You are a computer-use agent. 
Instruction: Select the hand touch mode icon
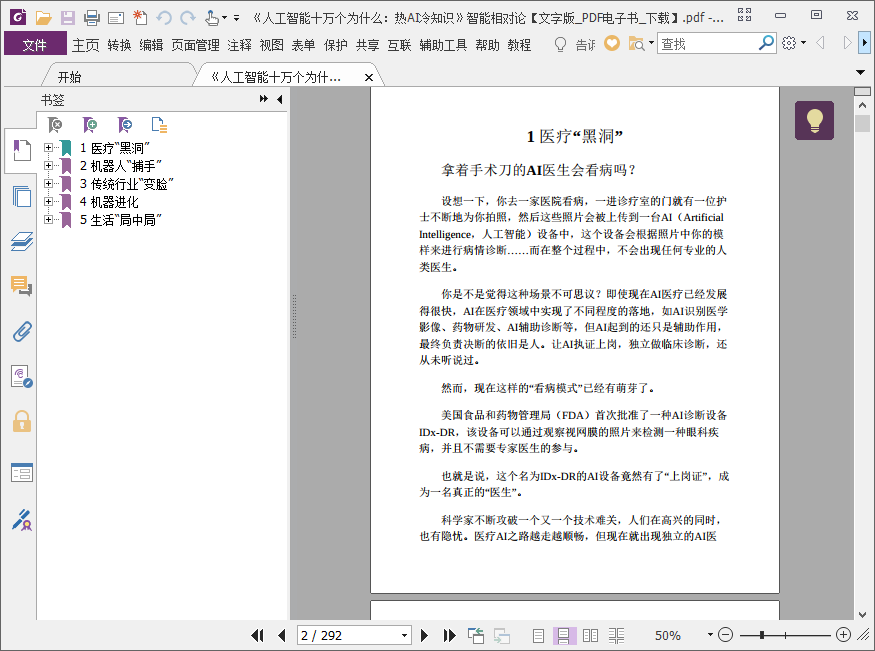click(212, 18)
